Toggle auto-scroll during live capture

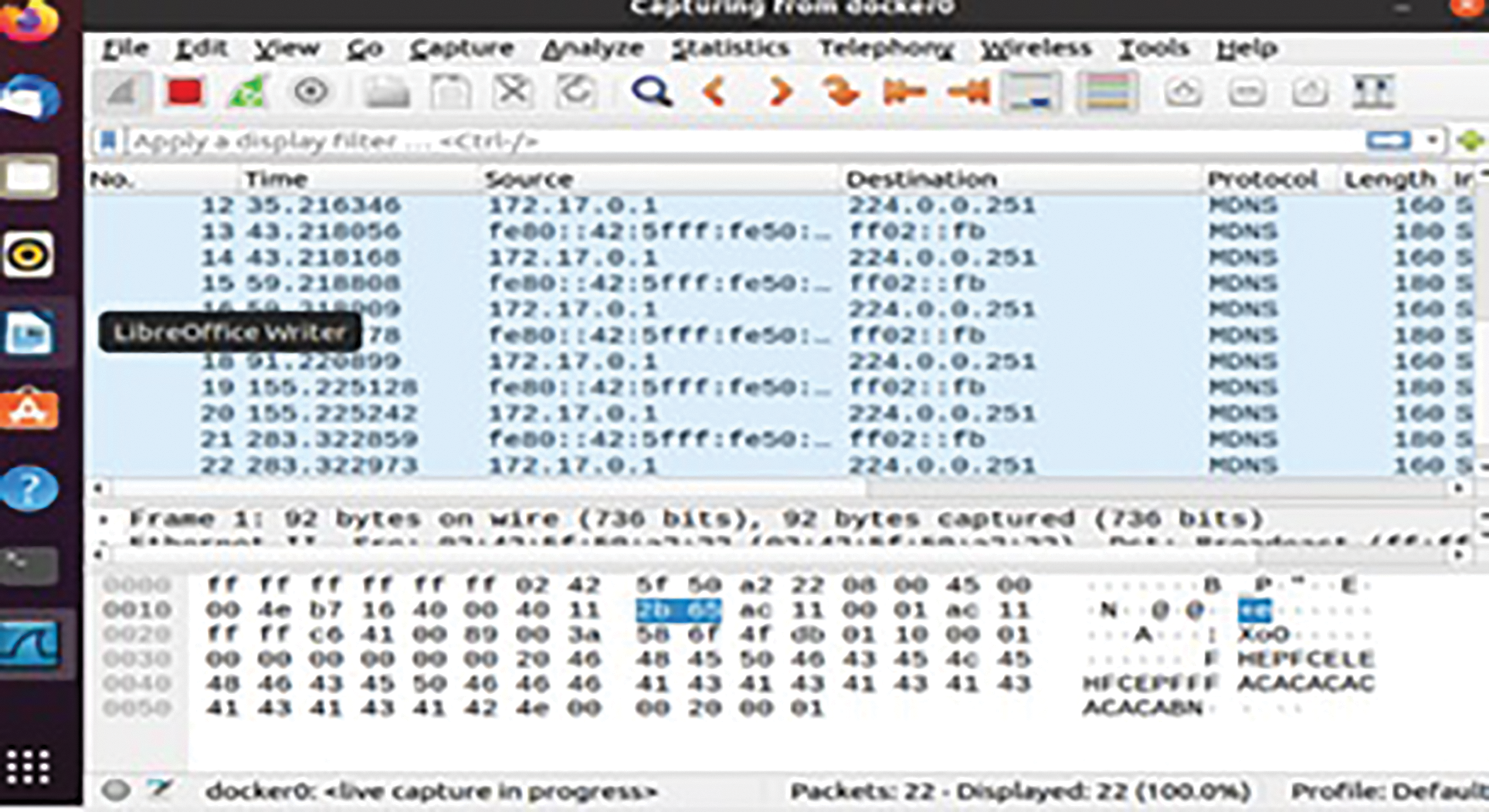[x=1033, y=93]
